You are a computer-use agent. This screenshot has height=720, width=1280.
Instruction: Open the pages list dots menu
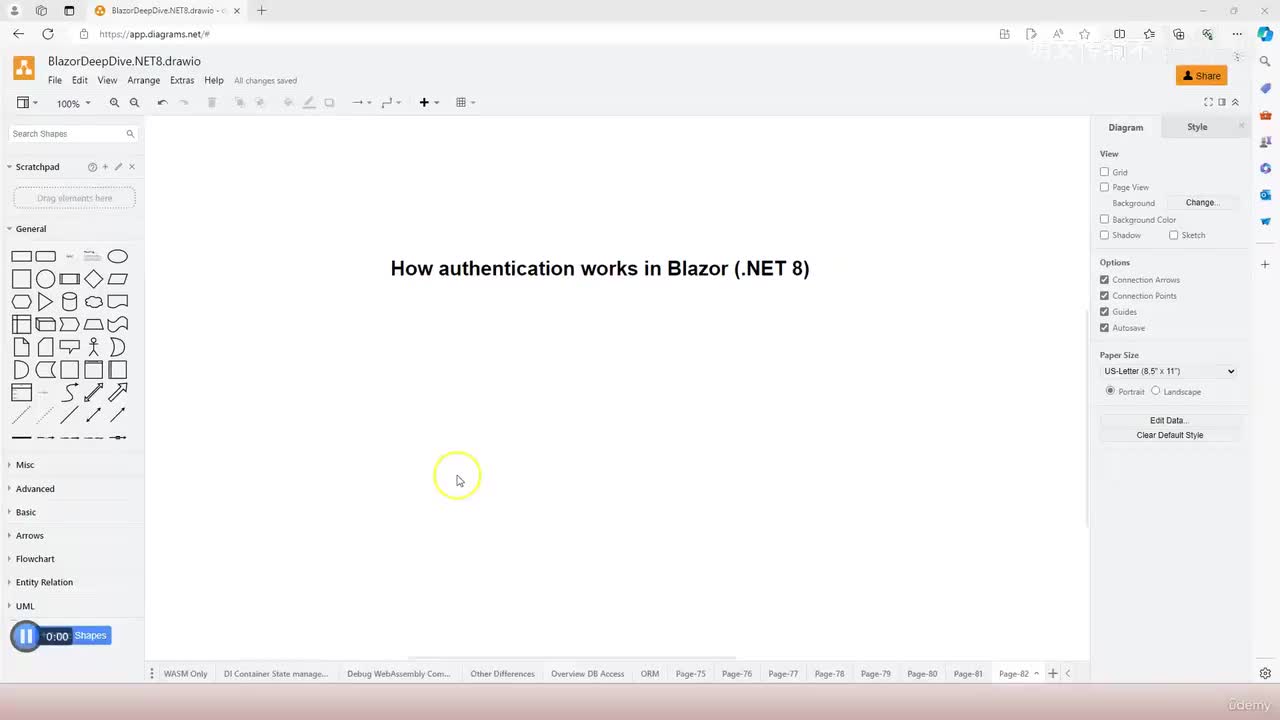coord(152,674)
